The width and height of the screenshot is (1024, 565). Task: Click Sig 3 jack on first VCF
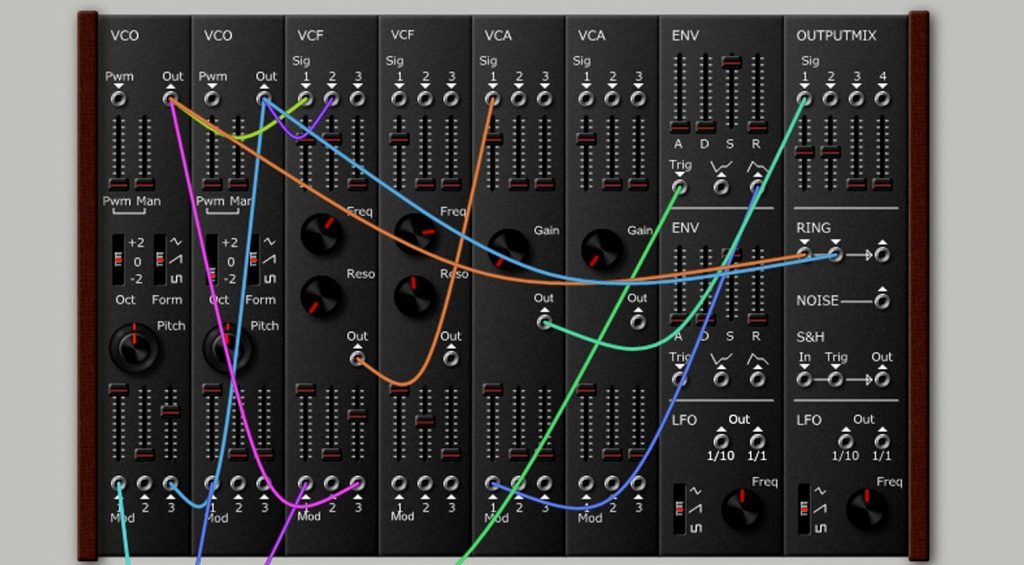point(357,99)
